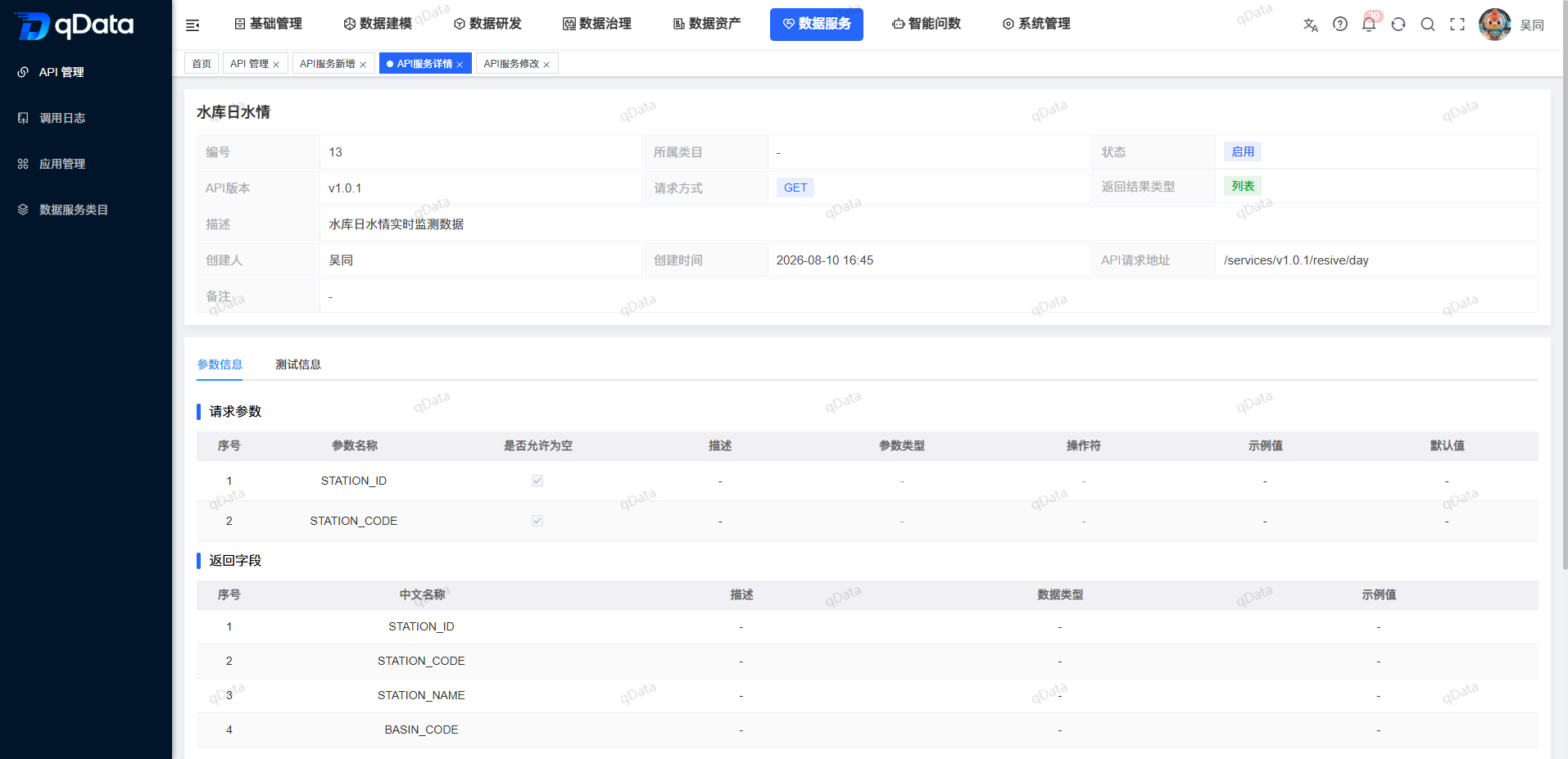Close the API服务新增 tab
The width and height of the screenshot is (1568, 759).
click(x=363, y=65)
